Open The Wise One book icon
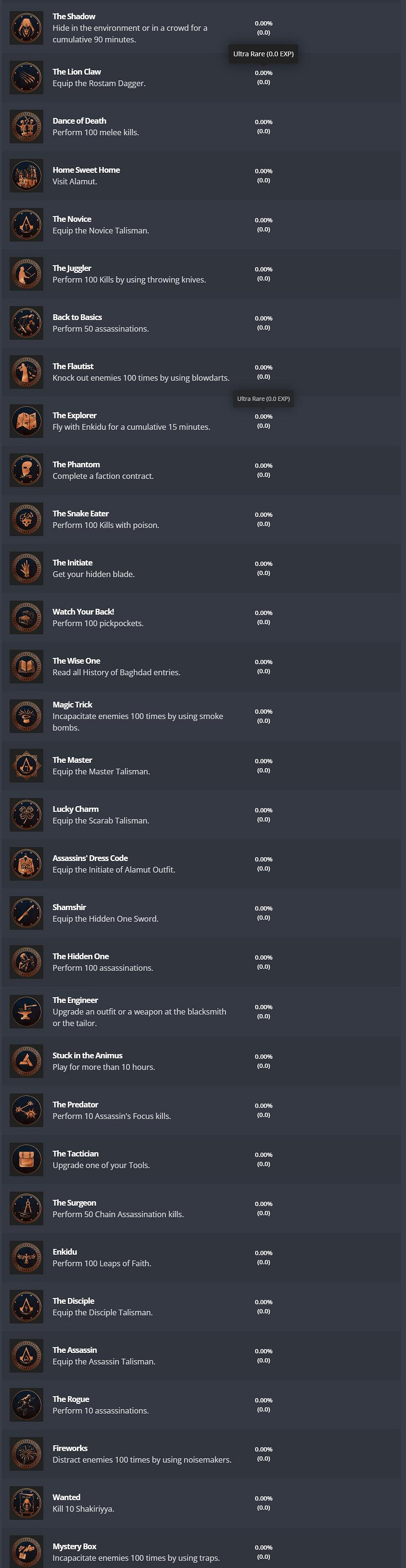The height and width of the screenshot is (1568, 406). [26, 667]
